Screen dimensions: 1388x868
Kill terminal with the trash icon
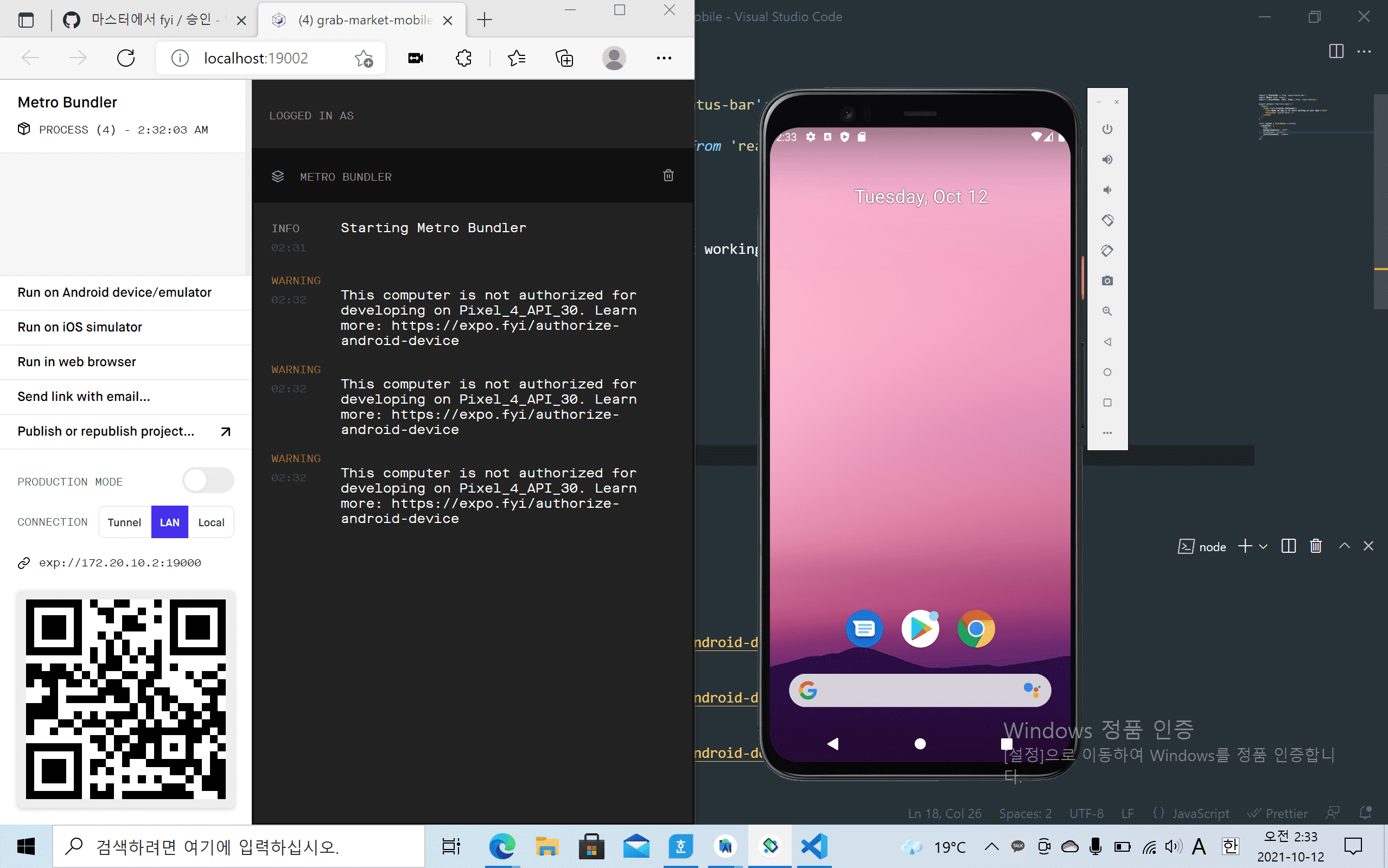[1316, 546]
